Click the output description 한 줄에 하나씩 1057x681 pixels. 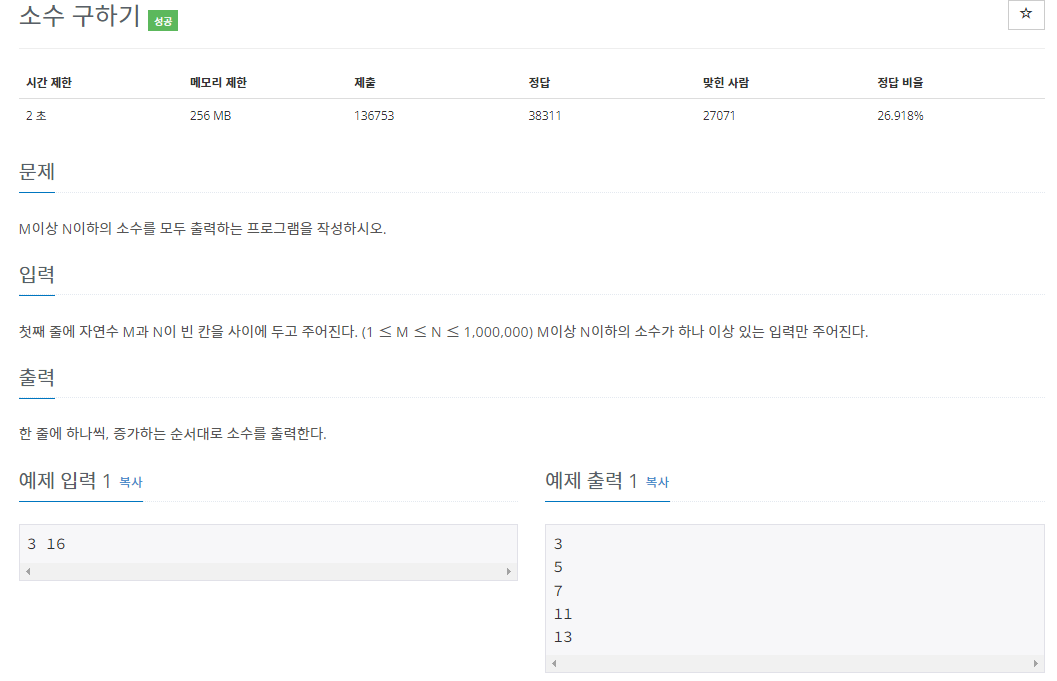[x=173, y=434]
